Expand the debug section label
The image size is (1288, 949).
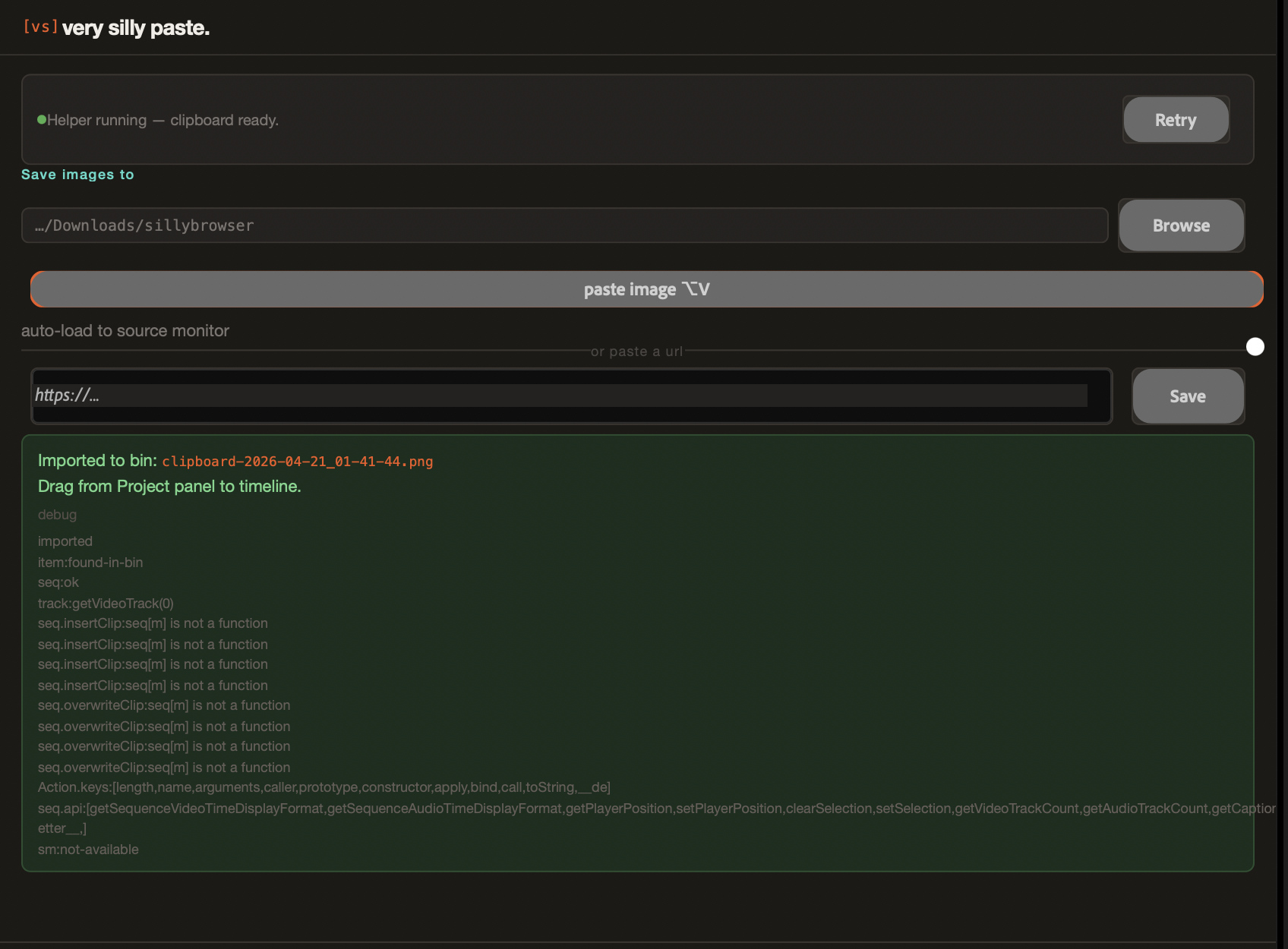click(x=57, y=515)
